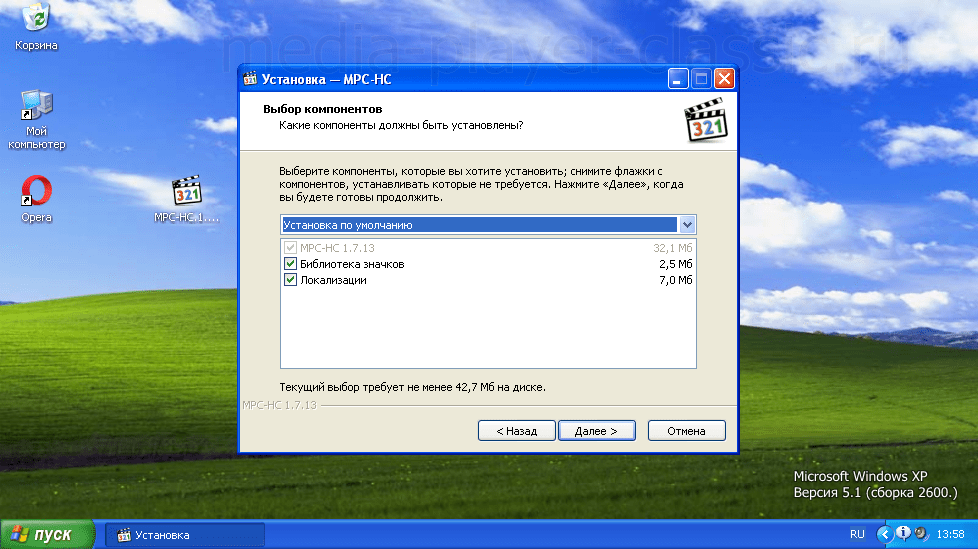Open the Установка по умолчанию dropdown arrow
Screen dimensions: 978x549
687,225
